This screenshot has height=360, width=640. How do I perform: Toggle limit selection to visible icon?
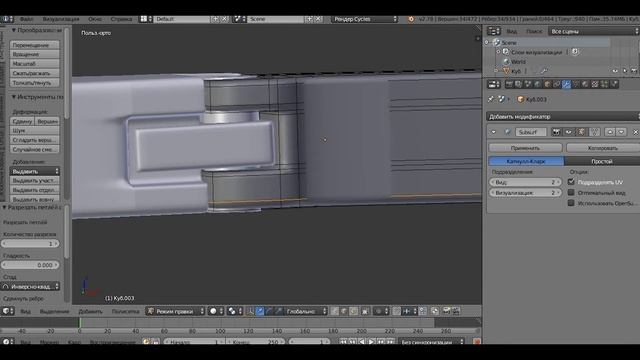(364, 311)
